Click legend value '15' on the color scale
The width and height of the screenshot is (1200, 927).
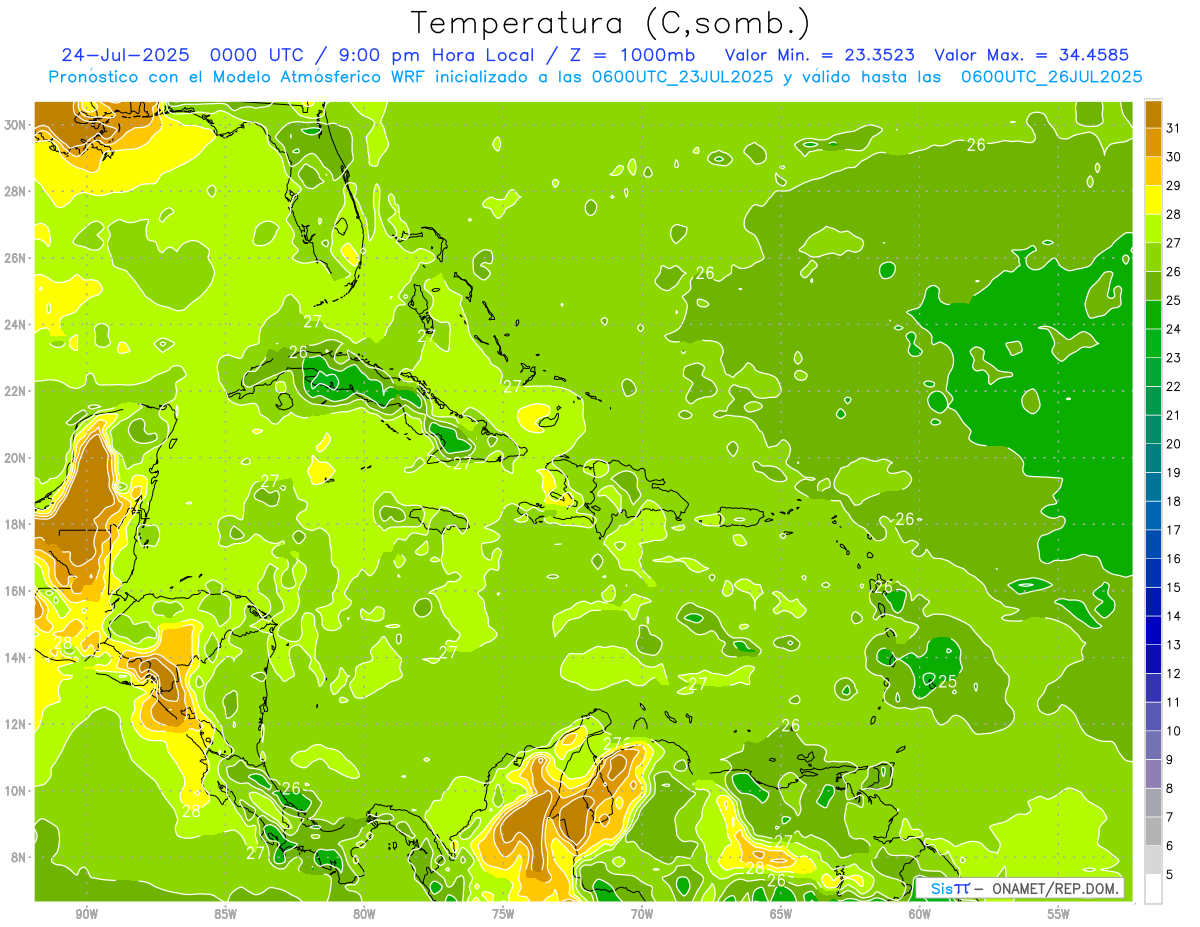click(1174, 588)
